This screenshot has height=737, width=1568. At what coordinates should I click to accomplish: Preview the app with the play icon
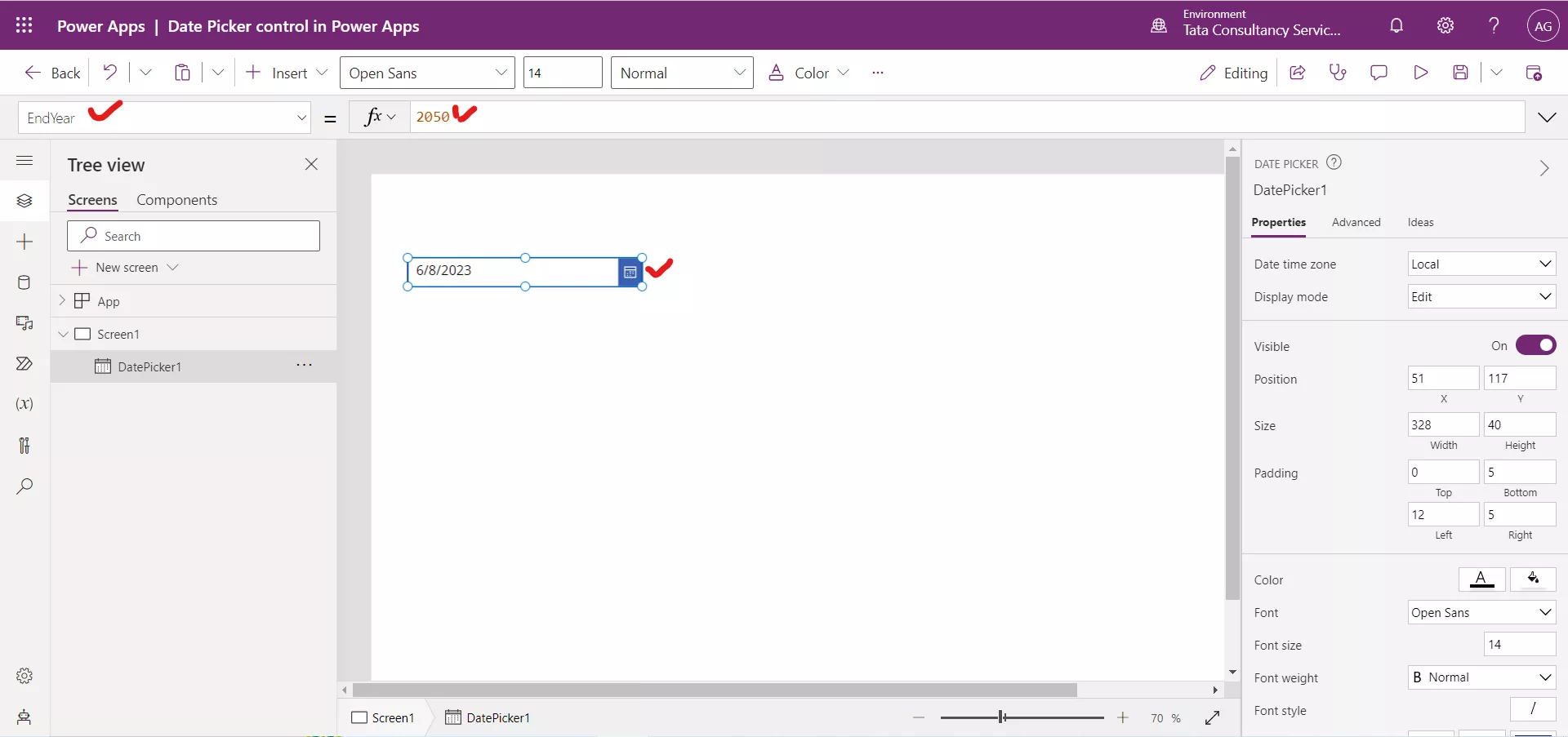[x=1421, y=73]
